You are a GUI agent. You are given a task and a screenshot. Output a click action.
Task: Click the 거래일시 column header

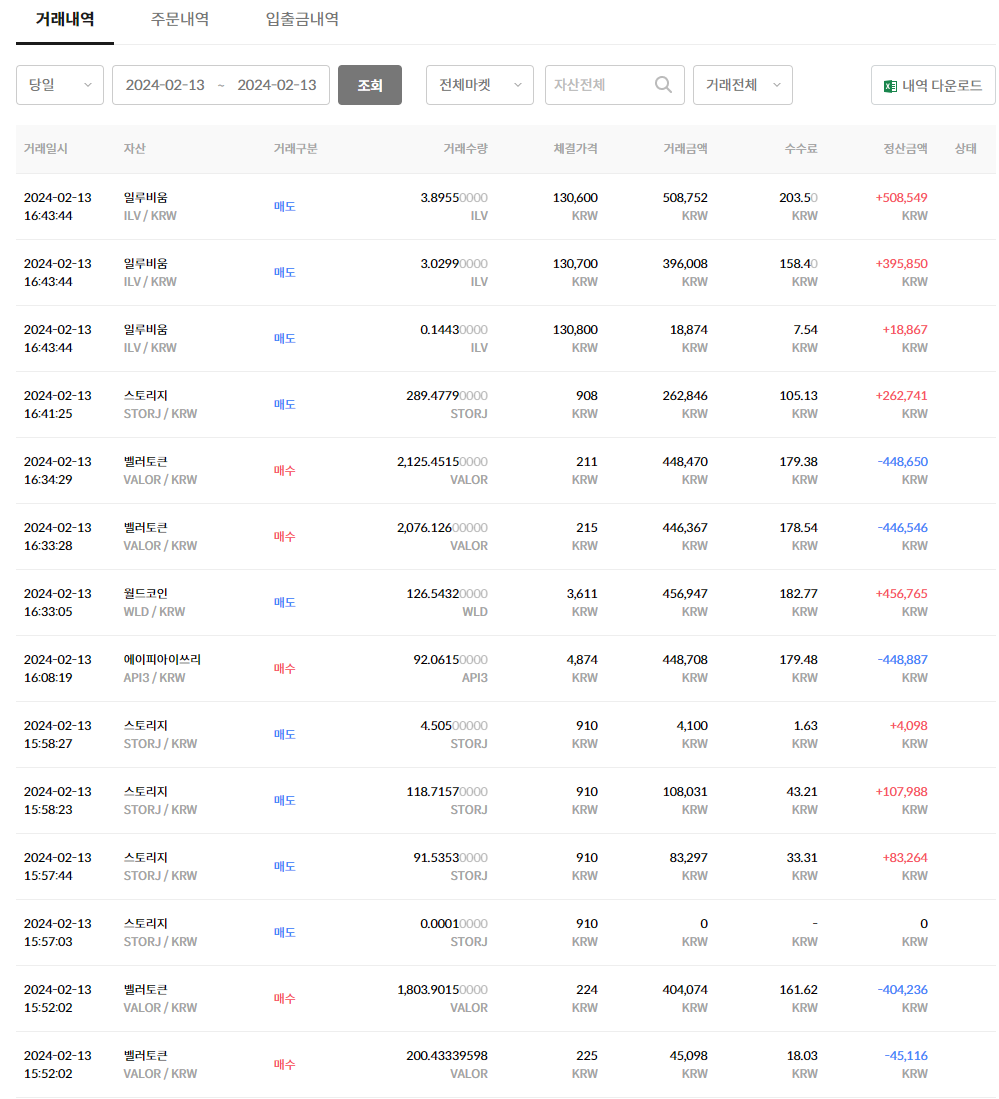(46, 149)
